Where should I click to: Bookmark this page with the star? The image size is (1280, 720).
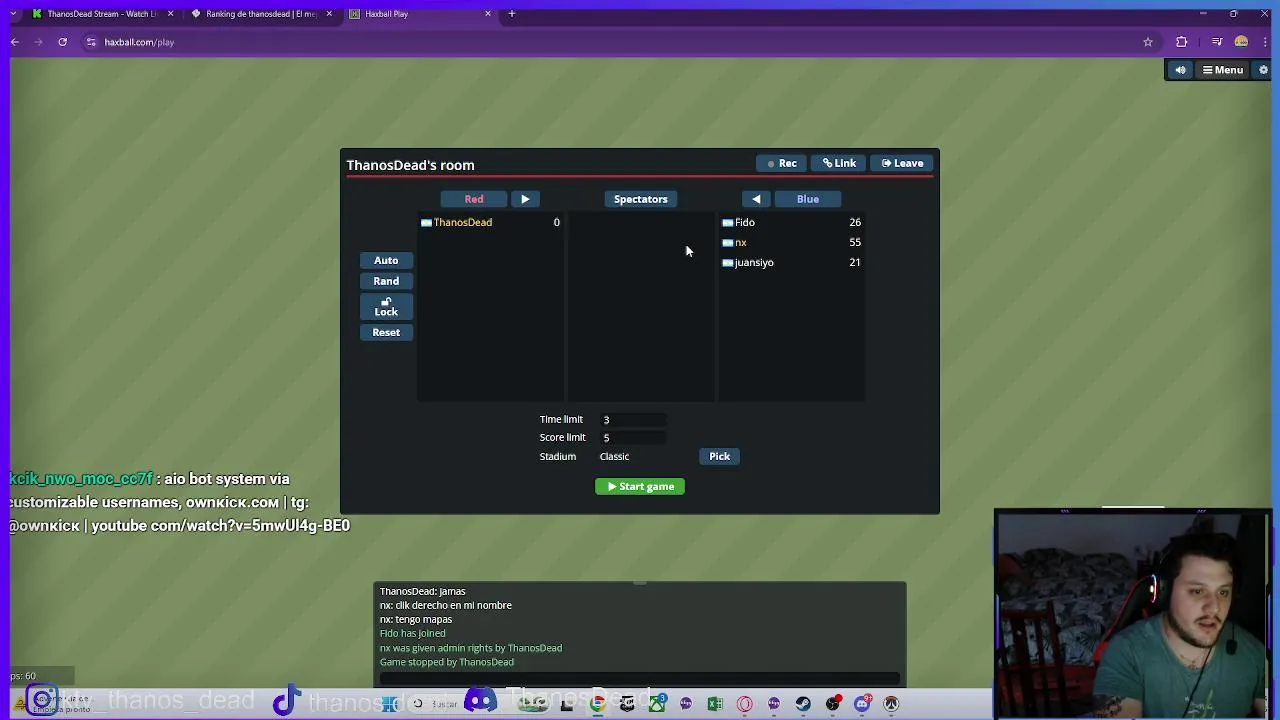coord(1148,42)
